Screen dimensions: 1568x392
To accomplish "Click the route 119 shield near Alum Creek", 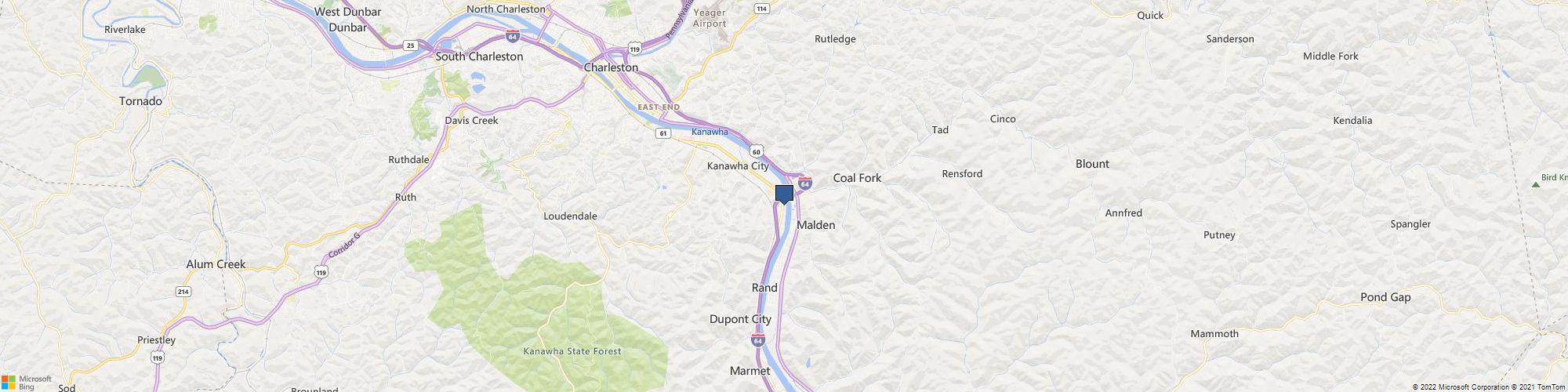I will (321, 272).
